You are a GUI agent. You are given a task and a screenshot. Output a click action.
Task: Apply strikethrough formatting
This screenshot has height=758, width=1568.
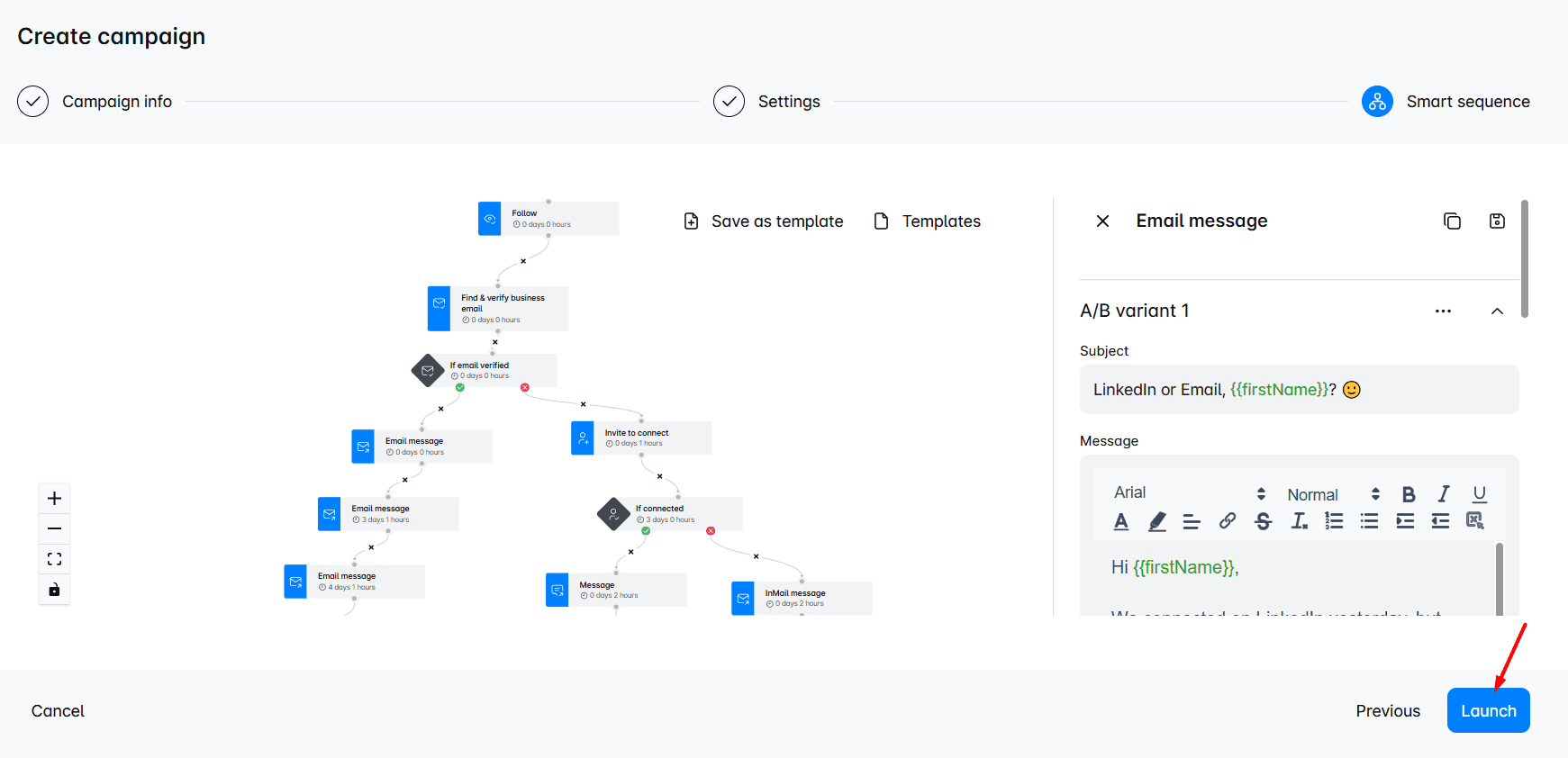[1263, 520]
